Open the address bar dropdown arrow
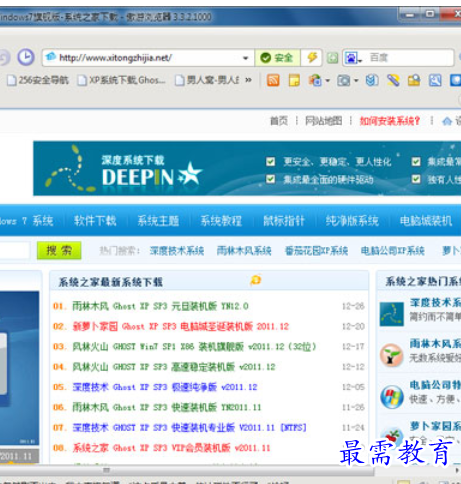The height and width of the screenshot is (484, 461). pyautogui.click(x=246, y=58)
